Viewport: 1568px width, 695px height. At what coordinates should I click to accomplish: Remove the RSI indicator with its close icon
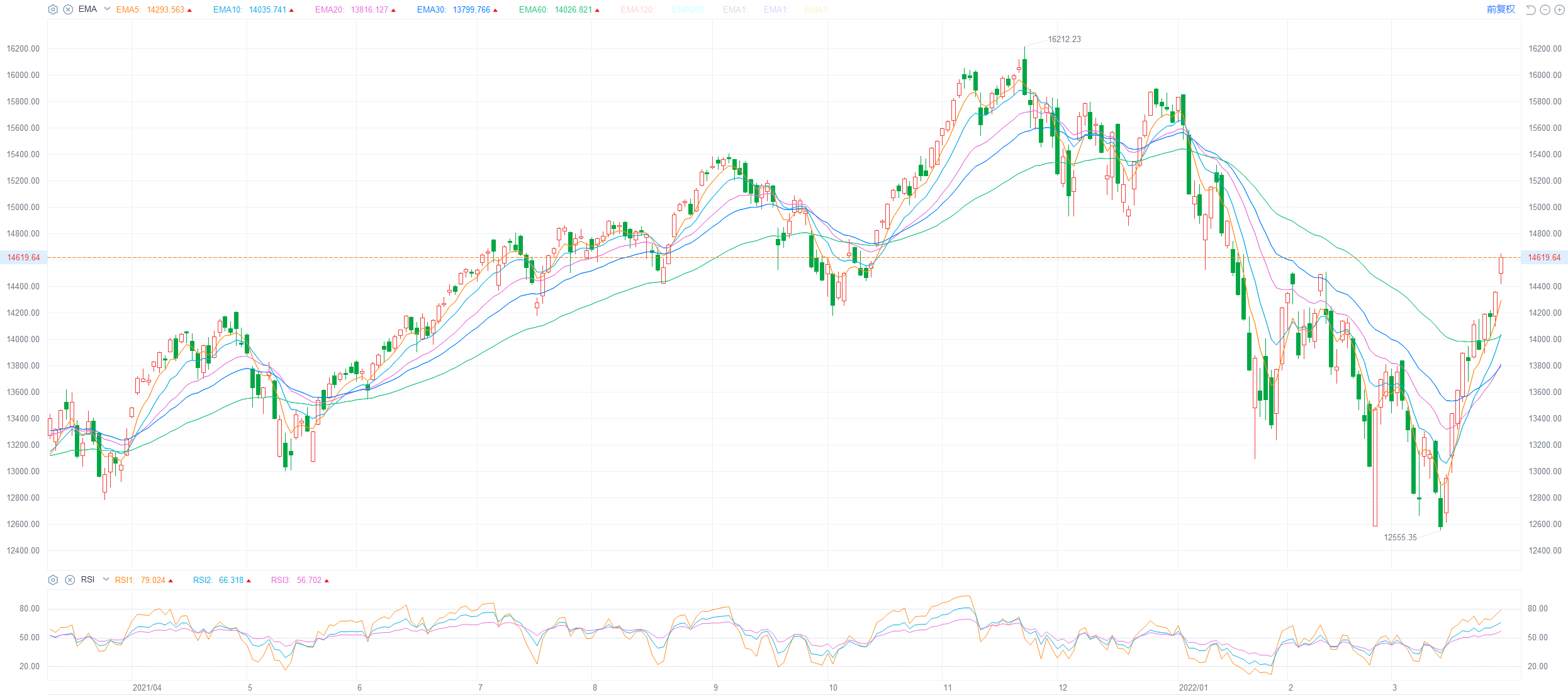coord(70,580)
